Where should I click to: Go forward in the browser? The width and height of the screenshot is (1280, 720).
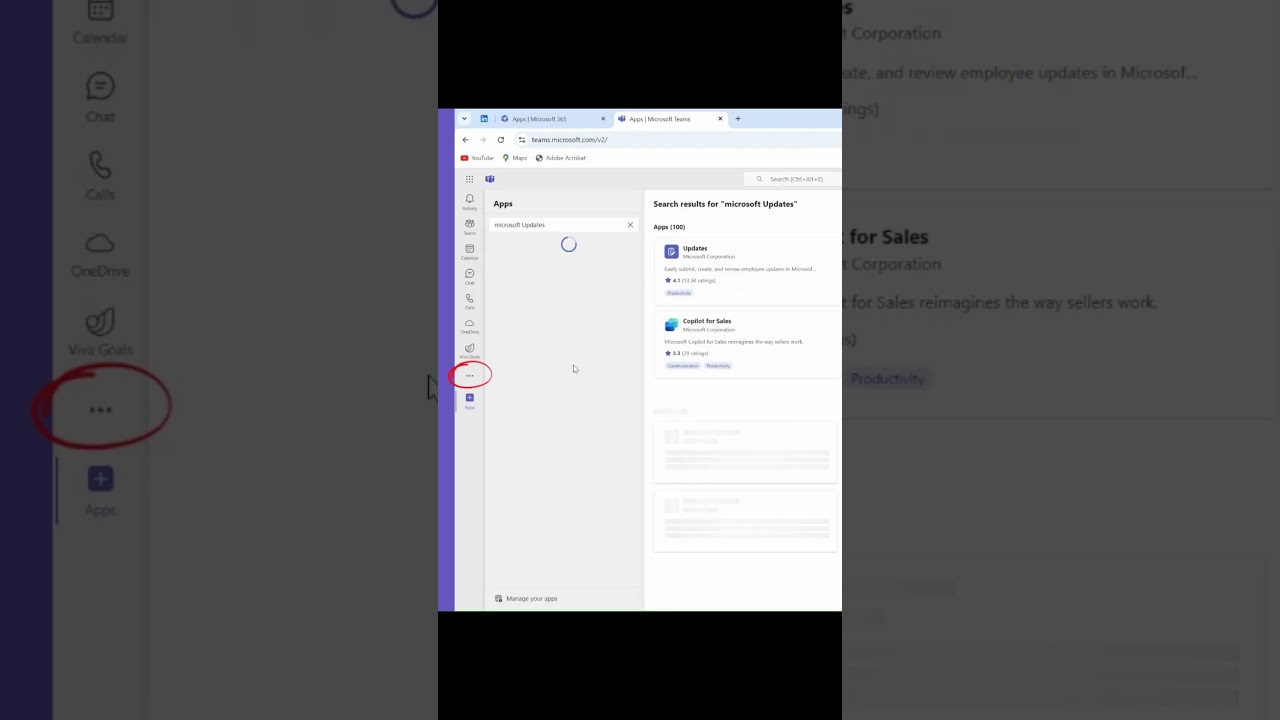tap(482, 140)
